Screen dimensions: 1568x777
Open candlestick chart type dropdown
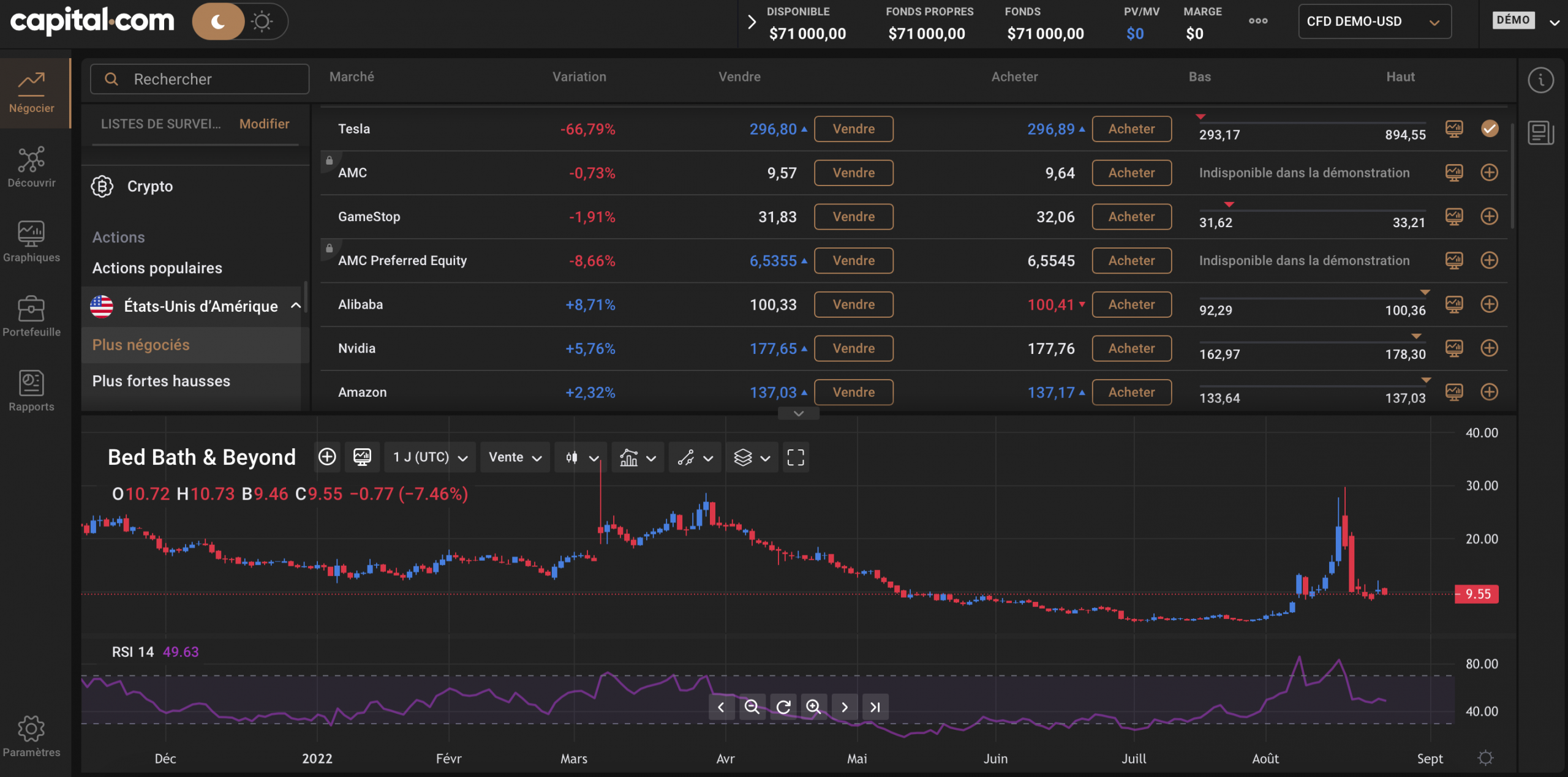point(581,457)
